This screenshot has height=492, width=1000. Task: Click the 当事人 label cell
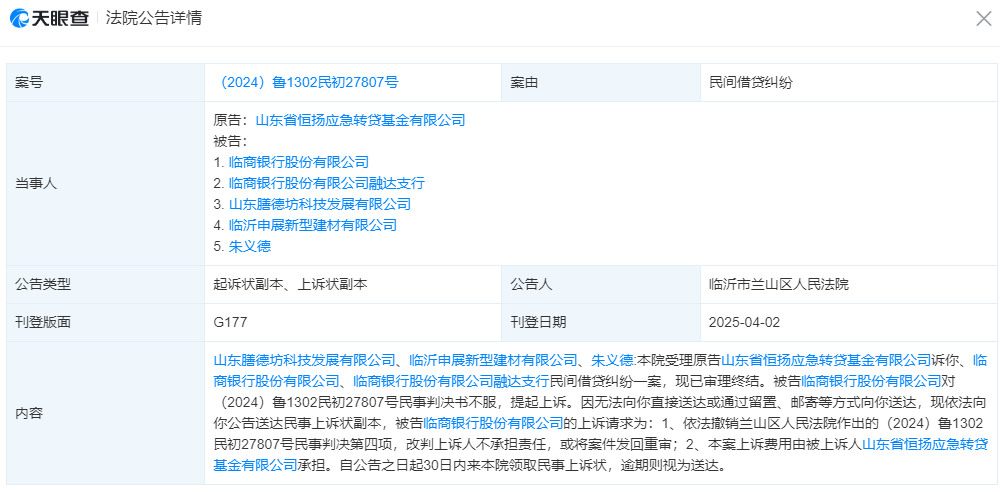106,183
